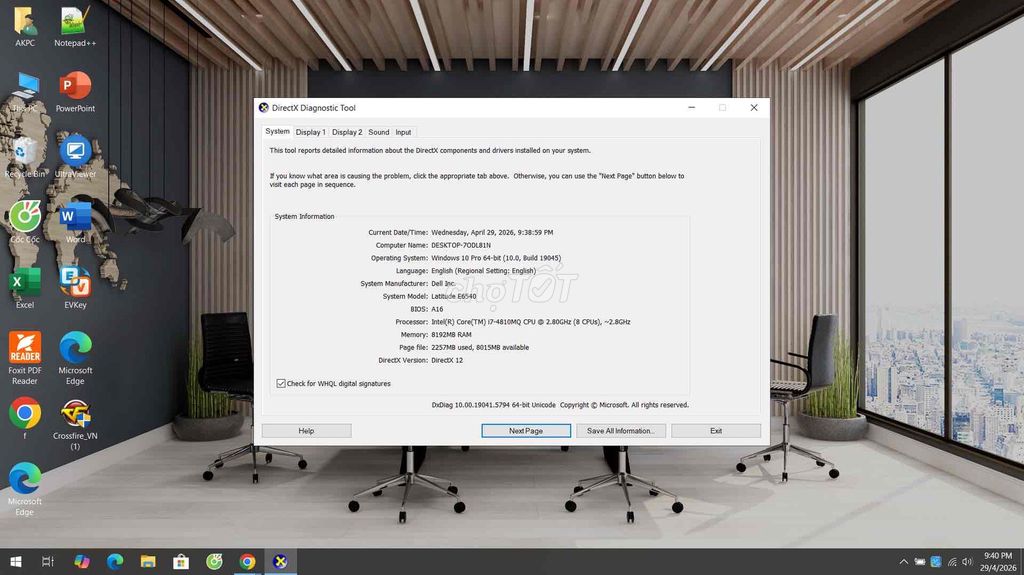1024x575 pixels.
Task: Switch to the Display 1 tab
Action: [x=310, y=132]
